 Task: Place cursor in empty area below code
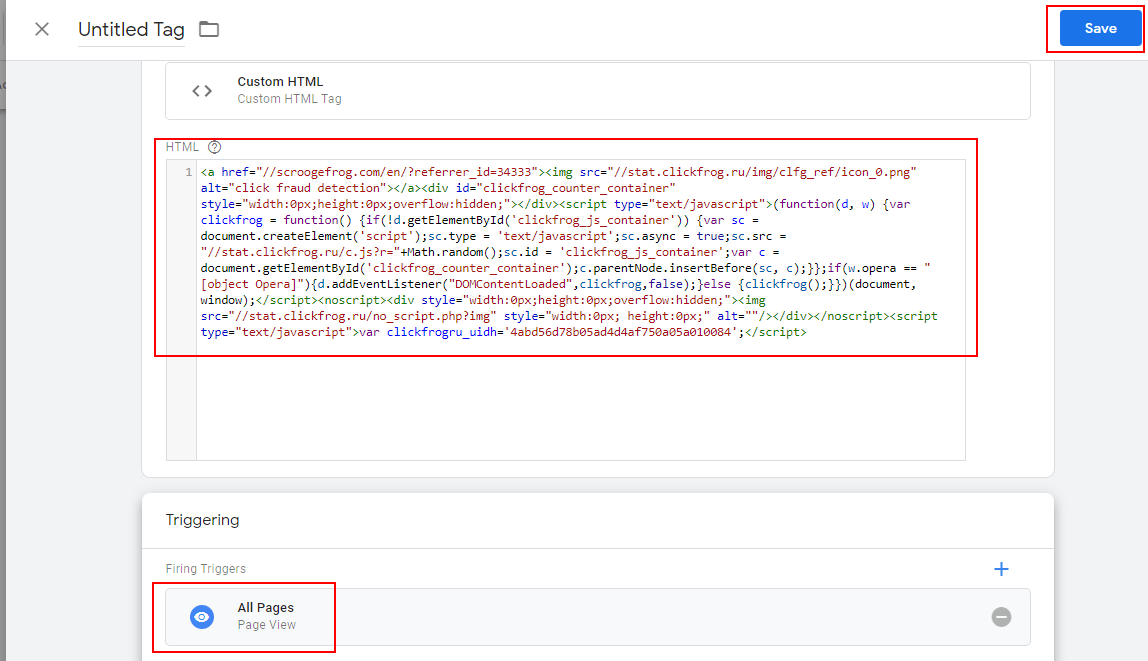[580, 400]
